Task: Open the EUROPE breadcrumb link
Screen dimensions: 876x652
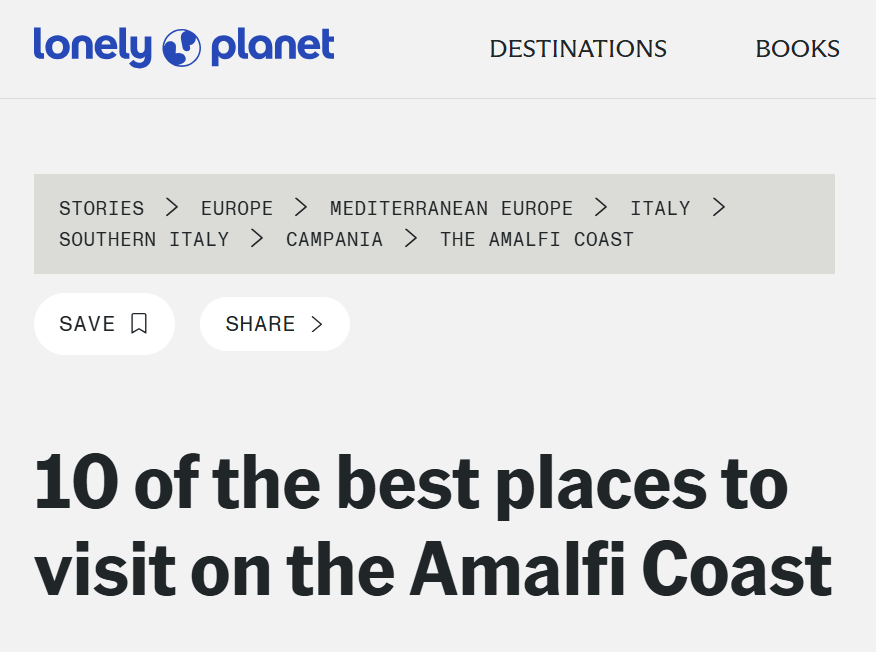Action: coord(237,208)
